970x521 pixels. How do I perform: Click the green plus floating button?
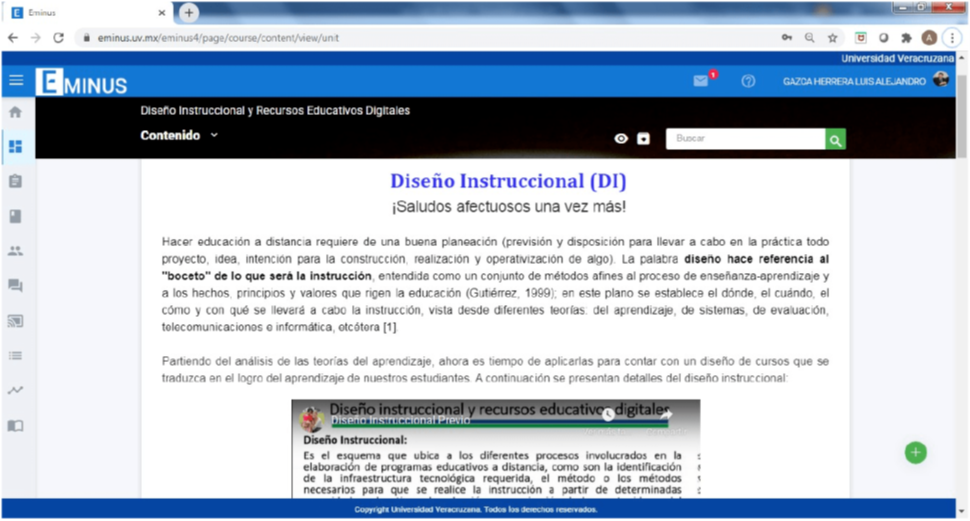915,453
